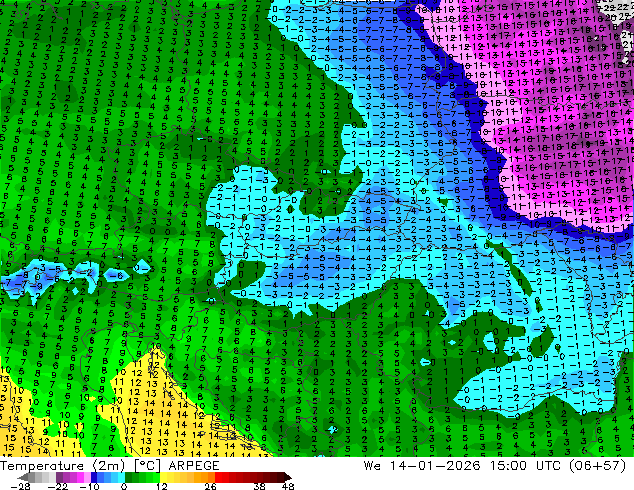This screenshot has height=490, width=634.
Task: Click the 'ARPEGE' model name label
Action: click(194, 466)
